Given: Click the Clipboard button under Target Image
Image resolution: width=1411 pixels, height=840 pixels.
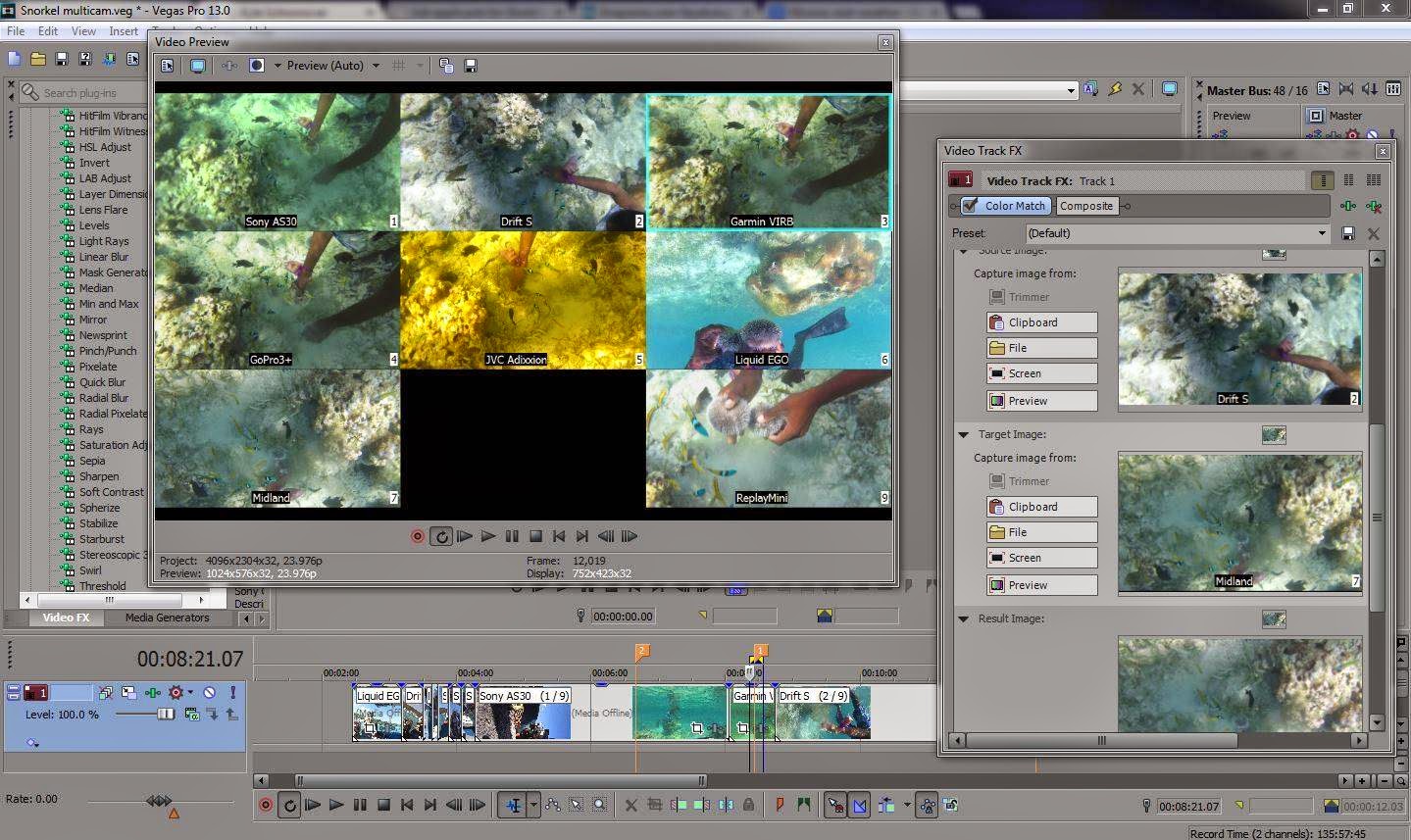Looking at the screenshot, I should pyautogui.click(x=1041, y=507).
